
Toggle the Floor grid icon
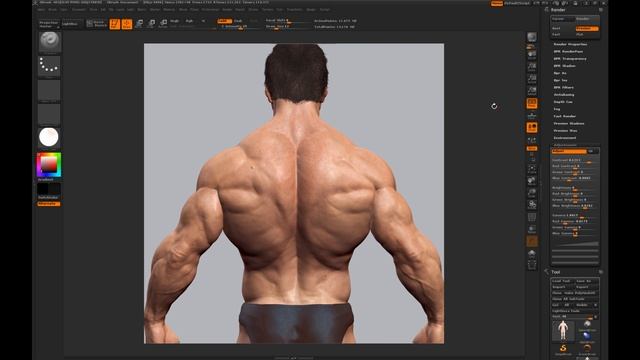[x=532, y=116]
